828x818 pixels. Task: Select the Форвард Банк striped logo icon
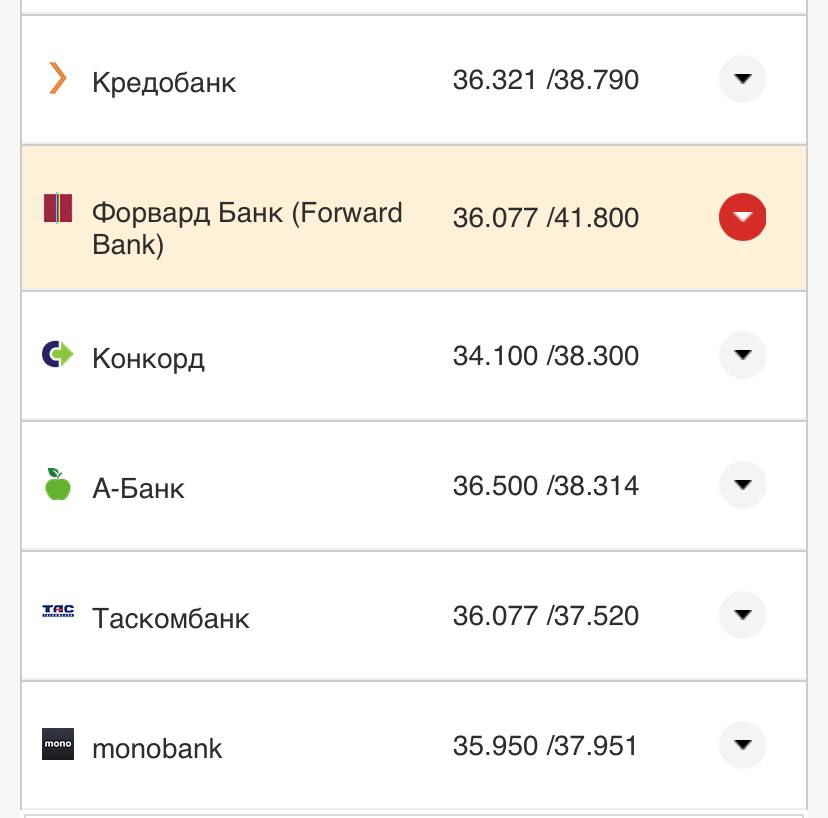59,207
